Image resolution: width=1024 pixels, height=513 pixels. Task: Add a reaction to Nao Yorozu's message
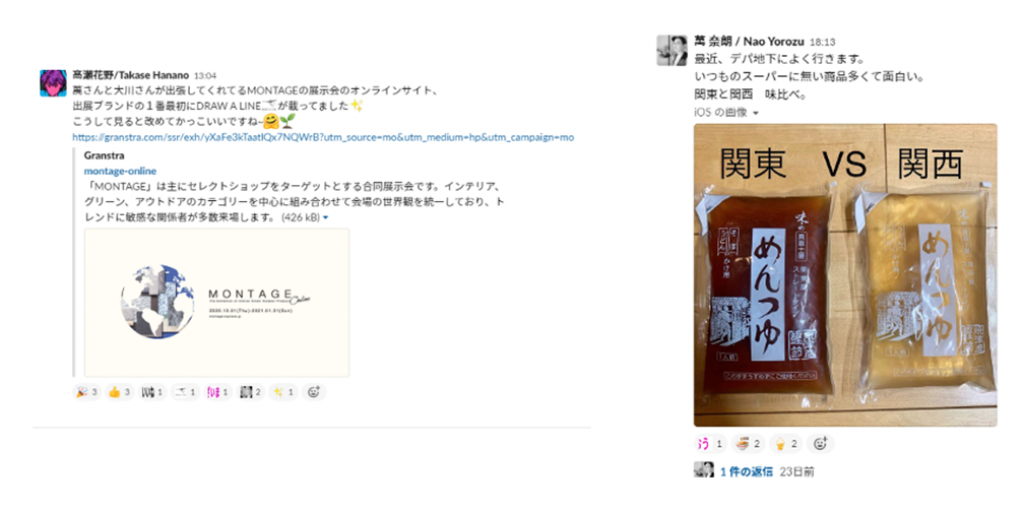[820, 444]
